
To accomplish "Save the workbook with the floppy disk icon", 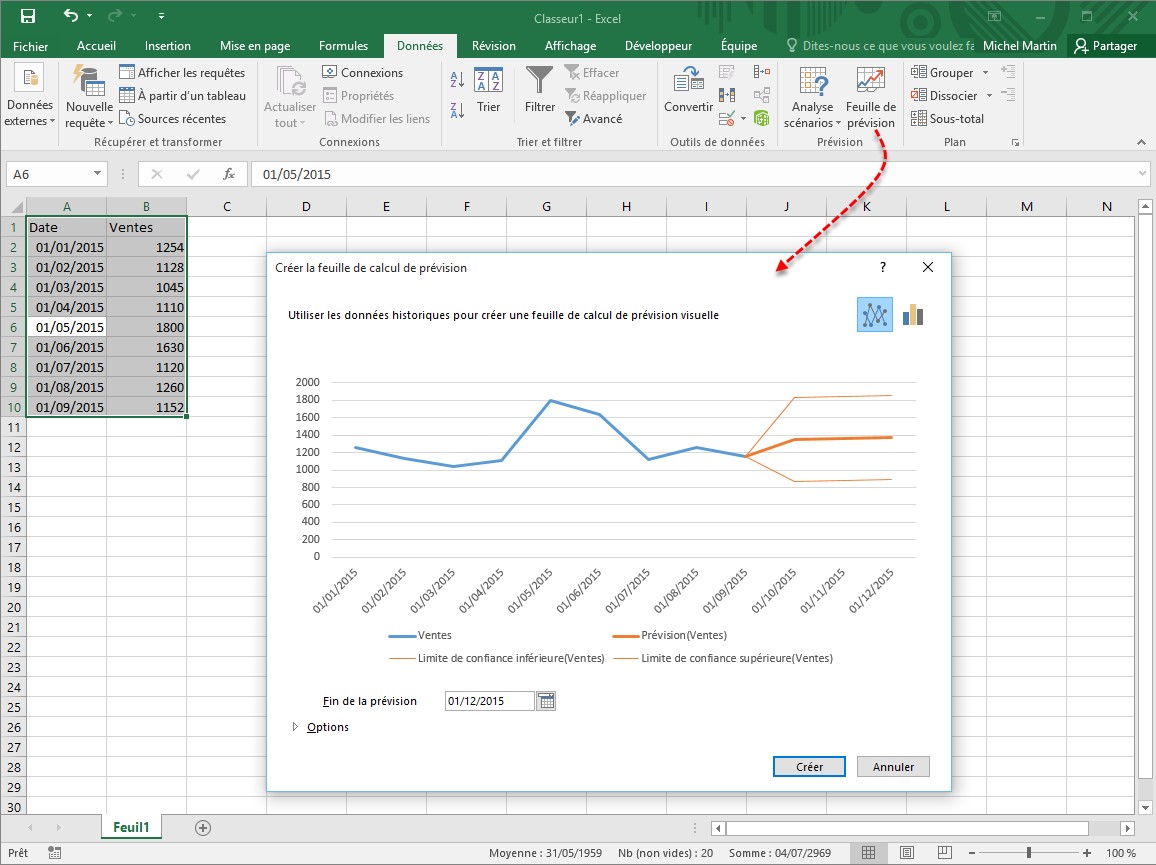I will point(28,16).
